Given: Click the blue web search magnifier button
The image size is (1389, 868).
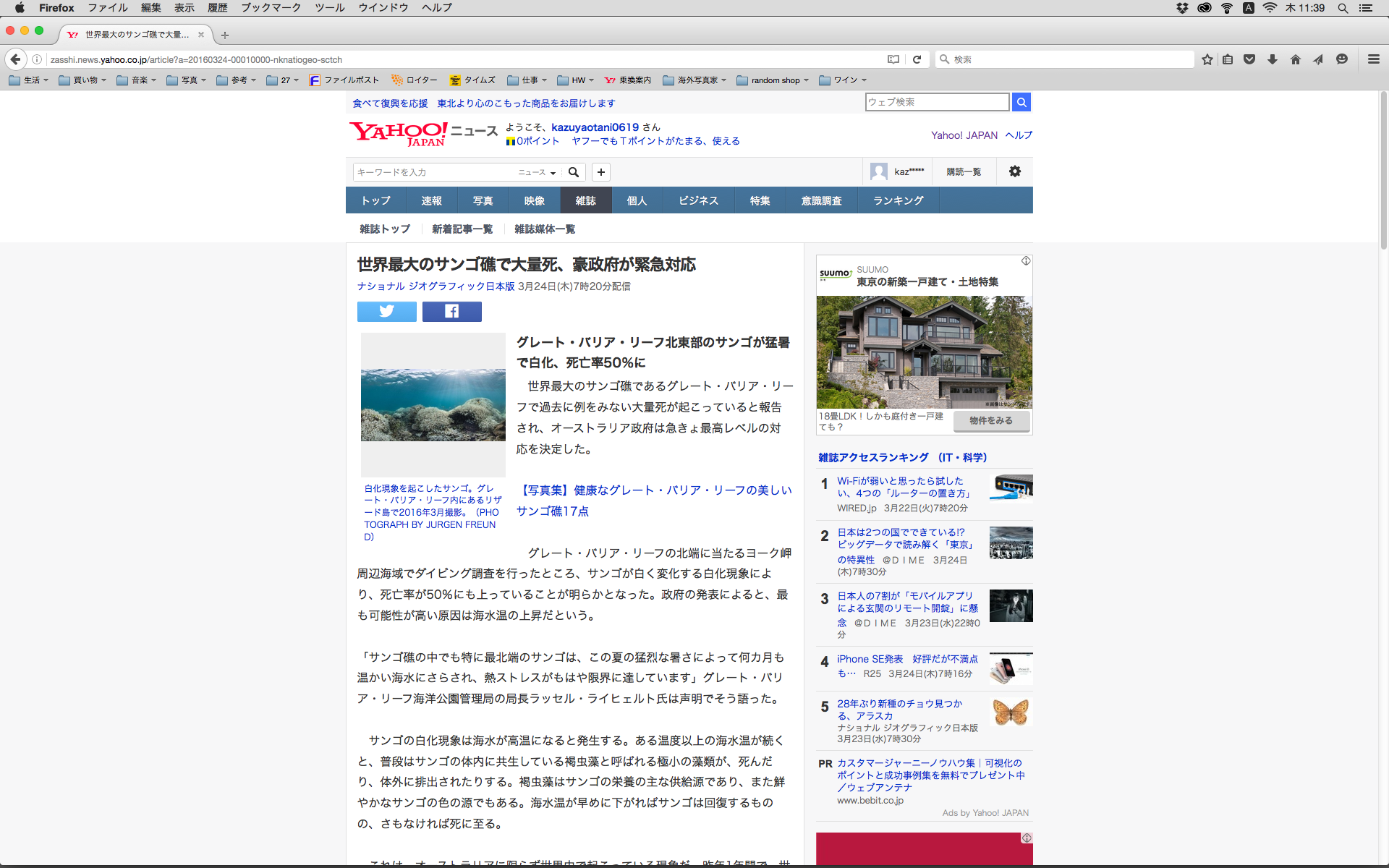Looking at the screenshot, I should [1021, 102].
